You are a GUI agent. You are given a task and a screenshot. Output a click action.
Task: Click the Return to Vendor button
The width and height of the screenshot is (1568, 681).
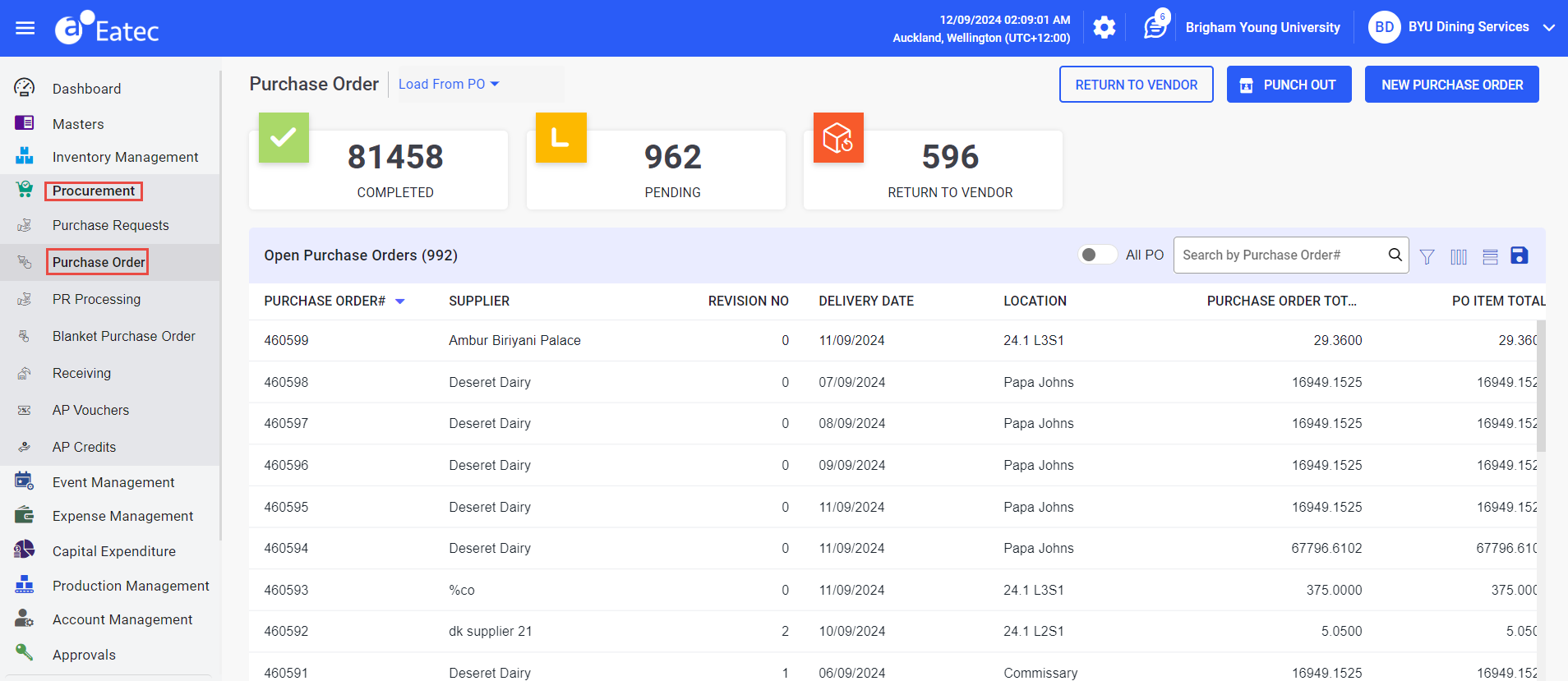pyautogui.click(x=1136, y=85)
